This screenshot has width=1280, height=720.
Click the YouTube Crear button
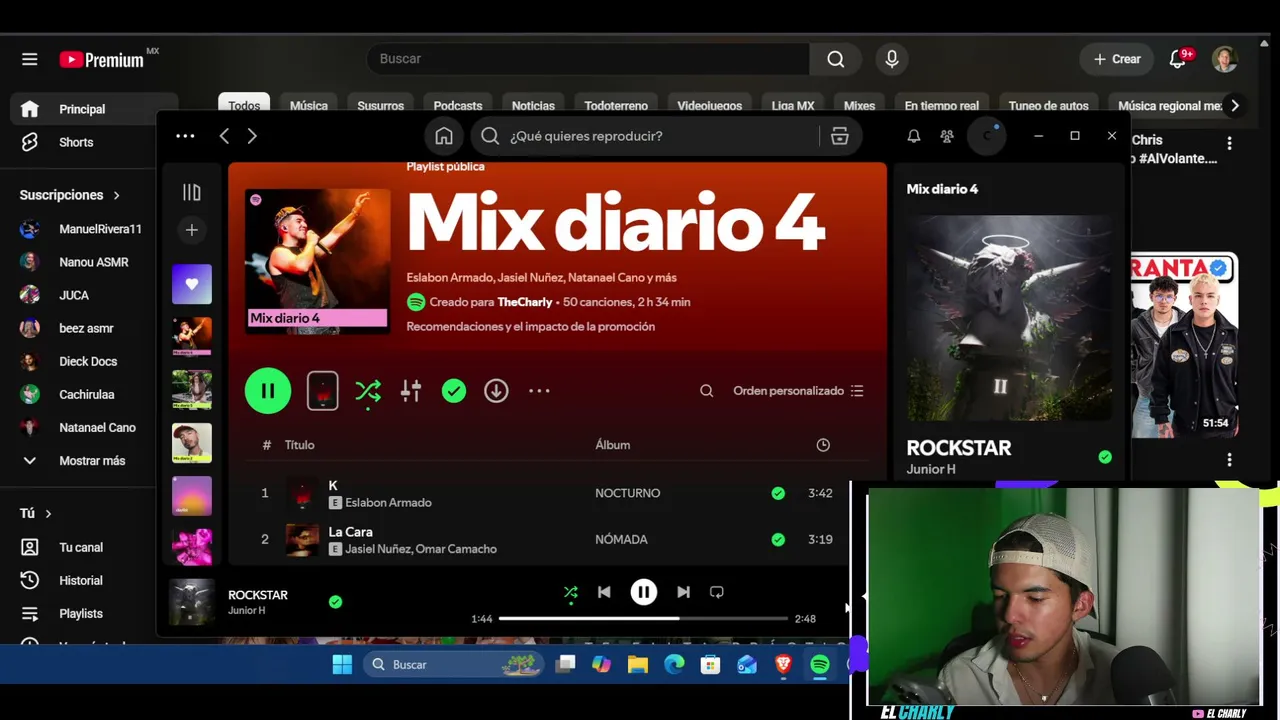pyautogui.click(x=1117, y=59)
